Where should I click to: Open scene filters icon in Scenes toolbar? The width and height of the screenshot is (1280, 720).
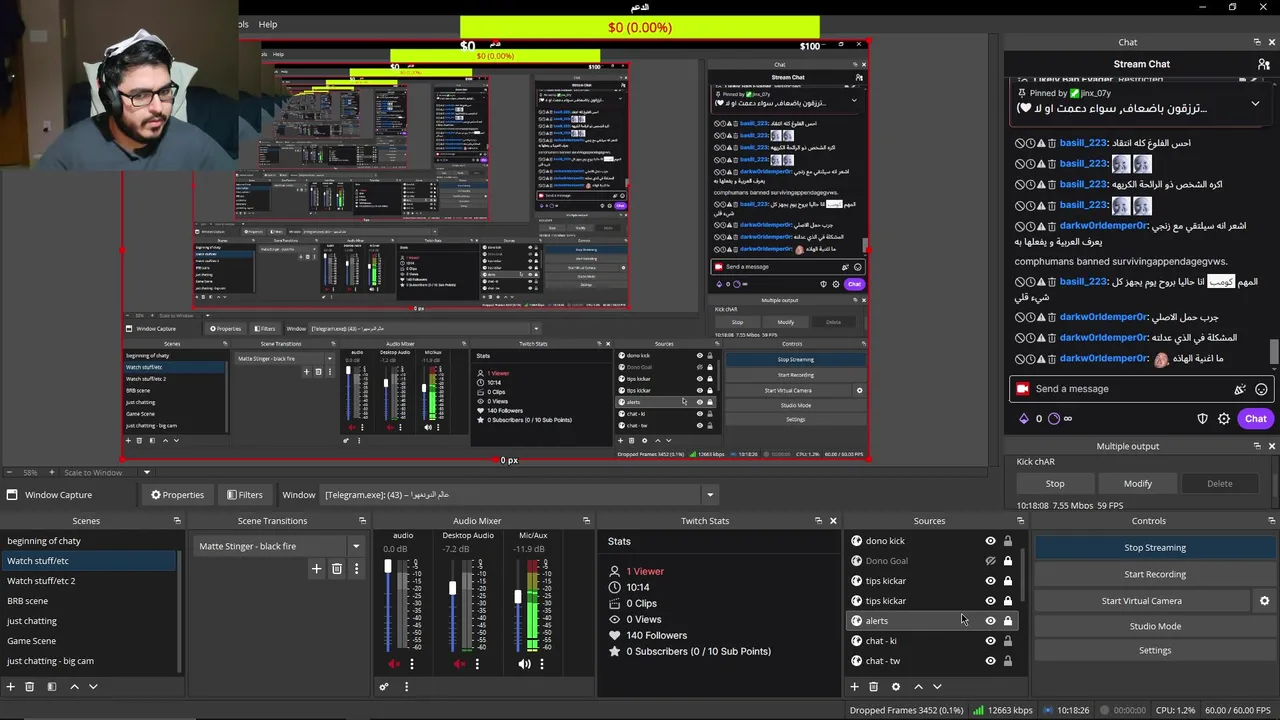(x=51, y=687)
